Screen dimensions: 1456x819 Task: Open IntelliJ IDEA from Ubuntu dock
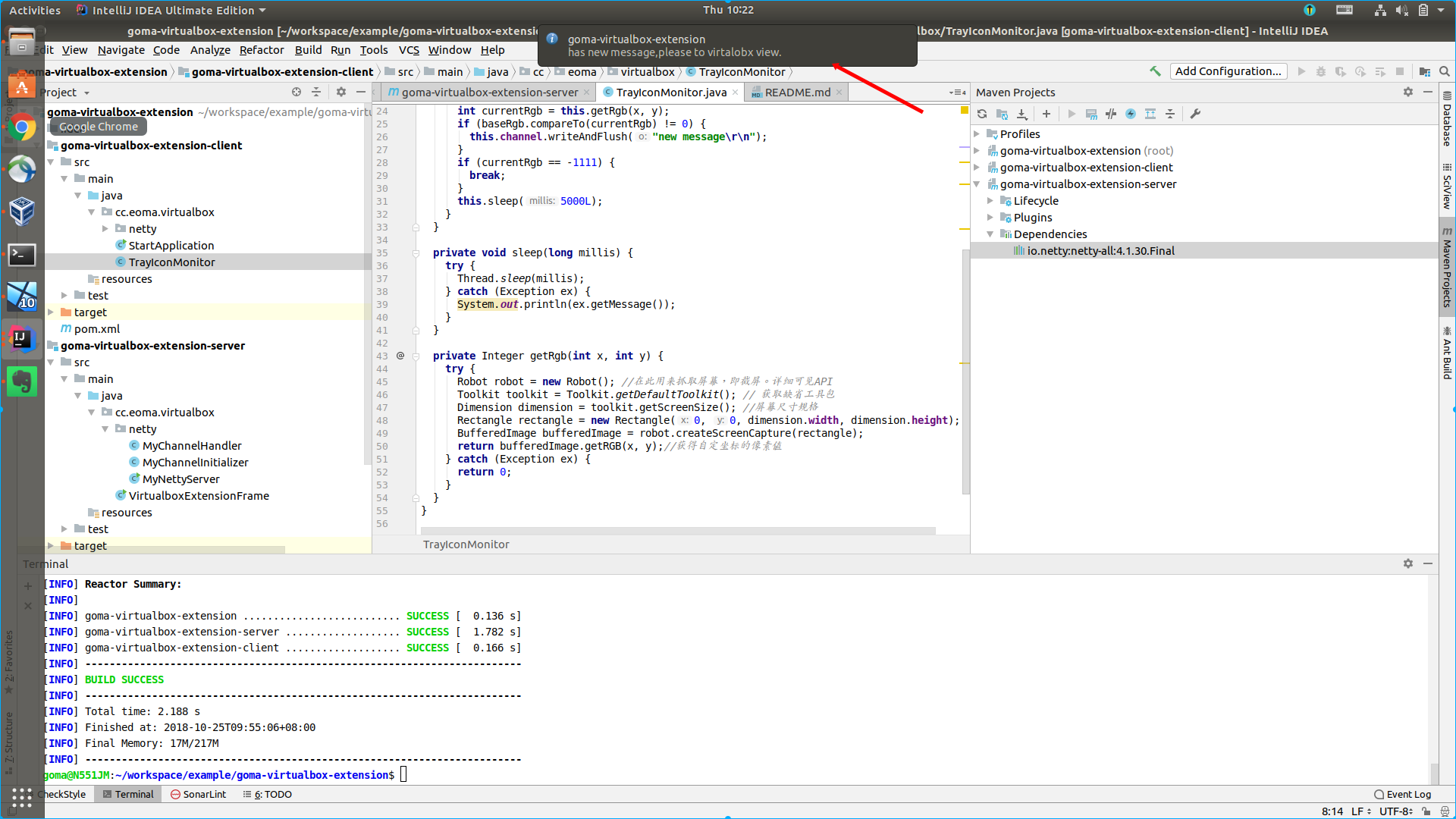tap(22, 339)
